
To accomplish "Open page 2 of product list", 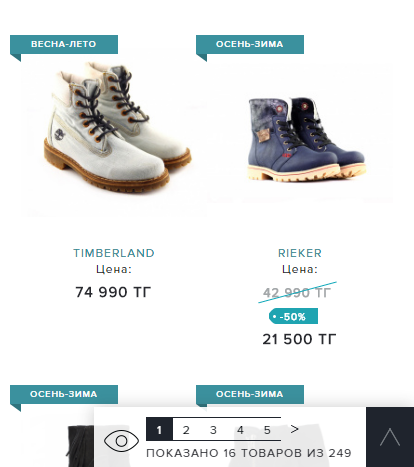I will click(186, 430).
